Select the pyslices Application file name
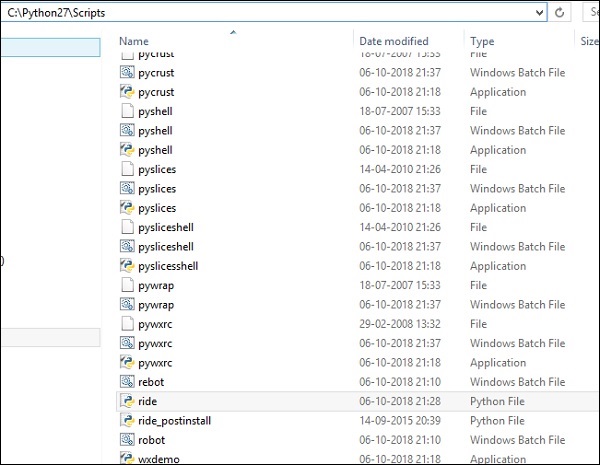Image resolution: width=600 pixels, height=465 pixels. coord(158,208)
